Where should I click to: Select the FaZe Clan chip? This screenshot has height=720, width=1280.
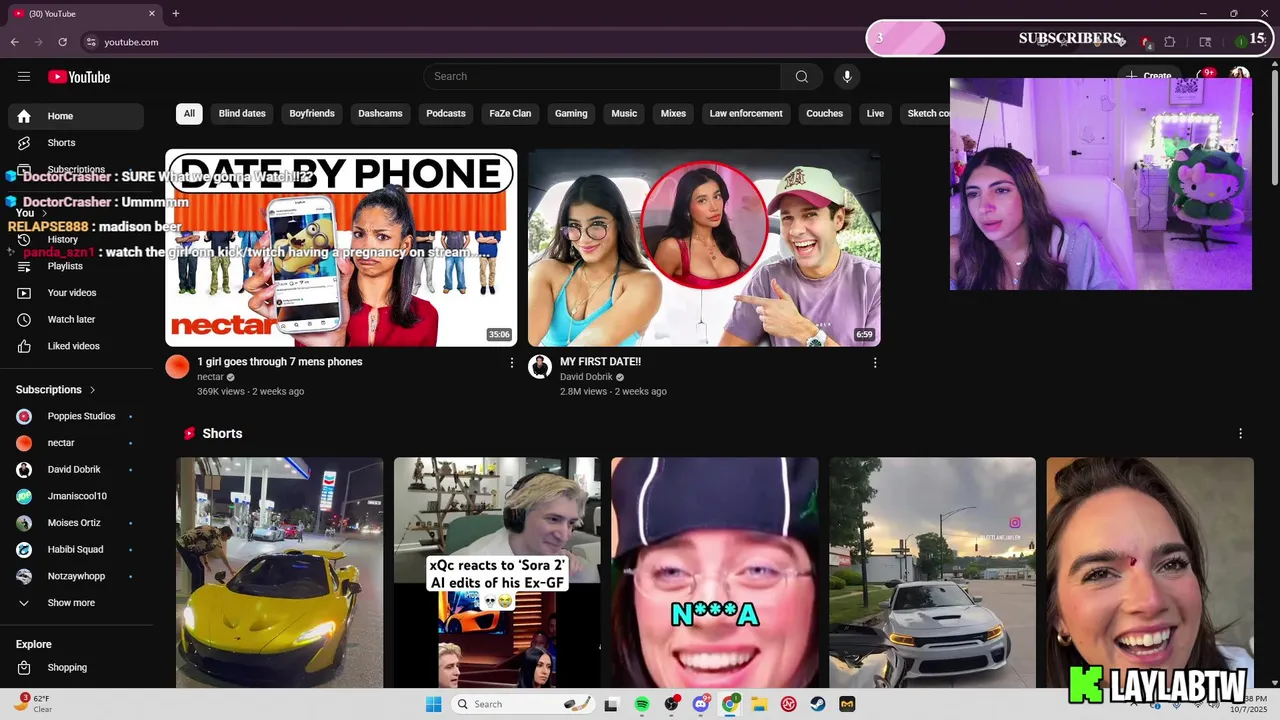tap(510, 113)
